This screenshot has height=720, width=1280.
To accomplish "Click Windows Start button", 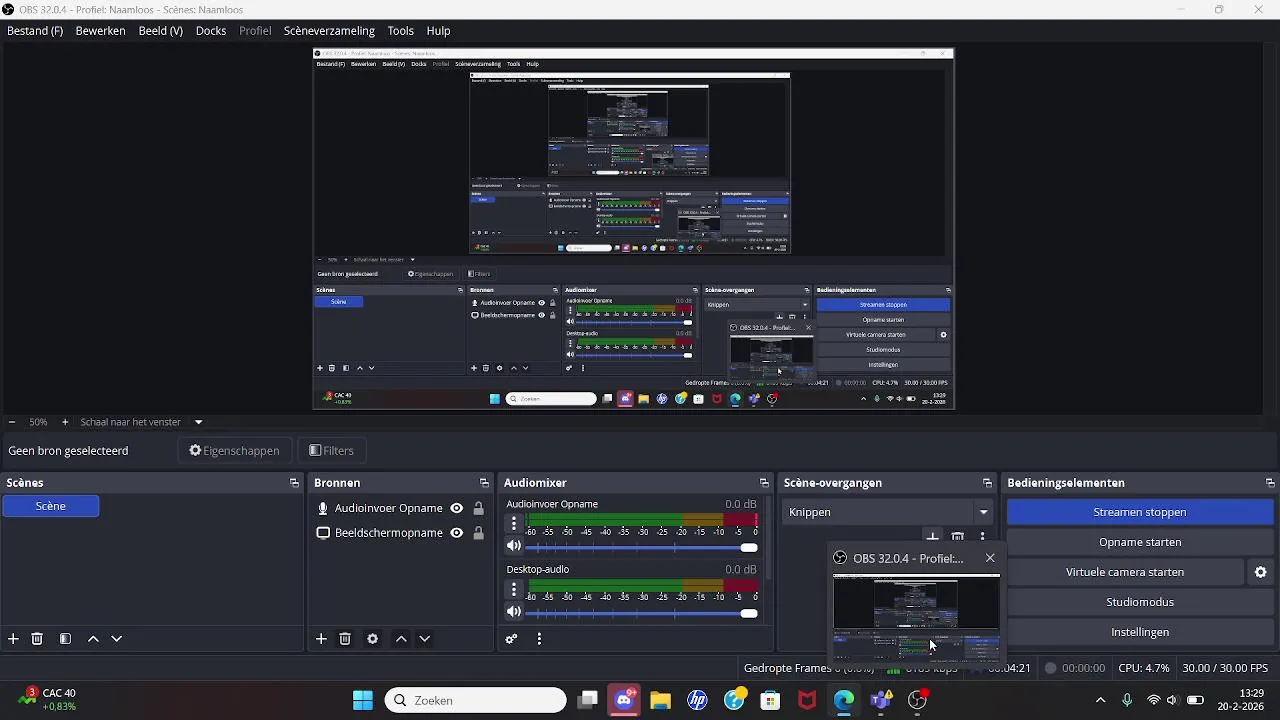I will pos(362,700).
